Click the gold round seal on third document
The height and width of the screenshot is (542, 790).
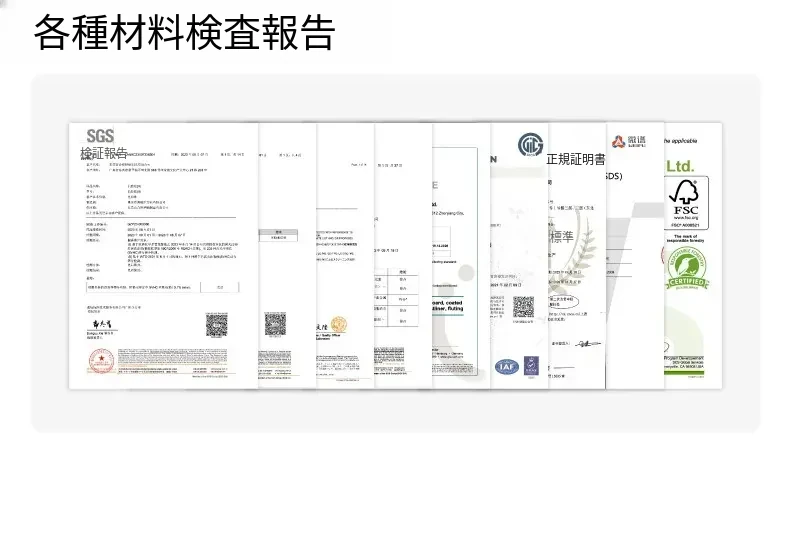coord(339,325)
